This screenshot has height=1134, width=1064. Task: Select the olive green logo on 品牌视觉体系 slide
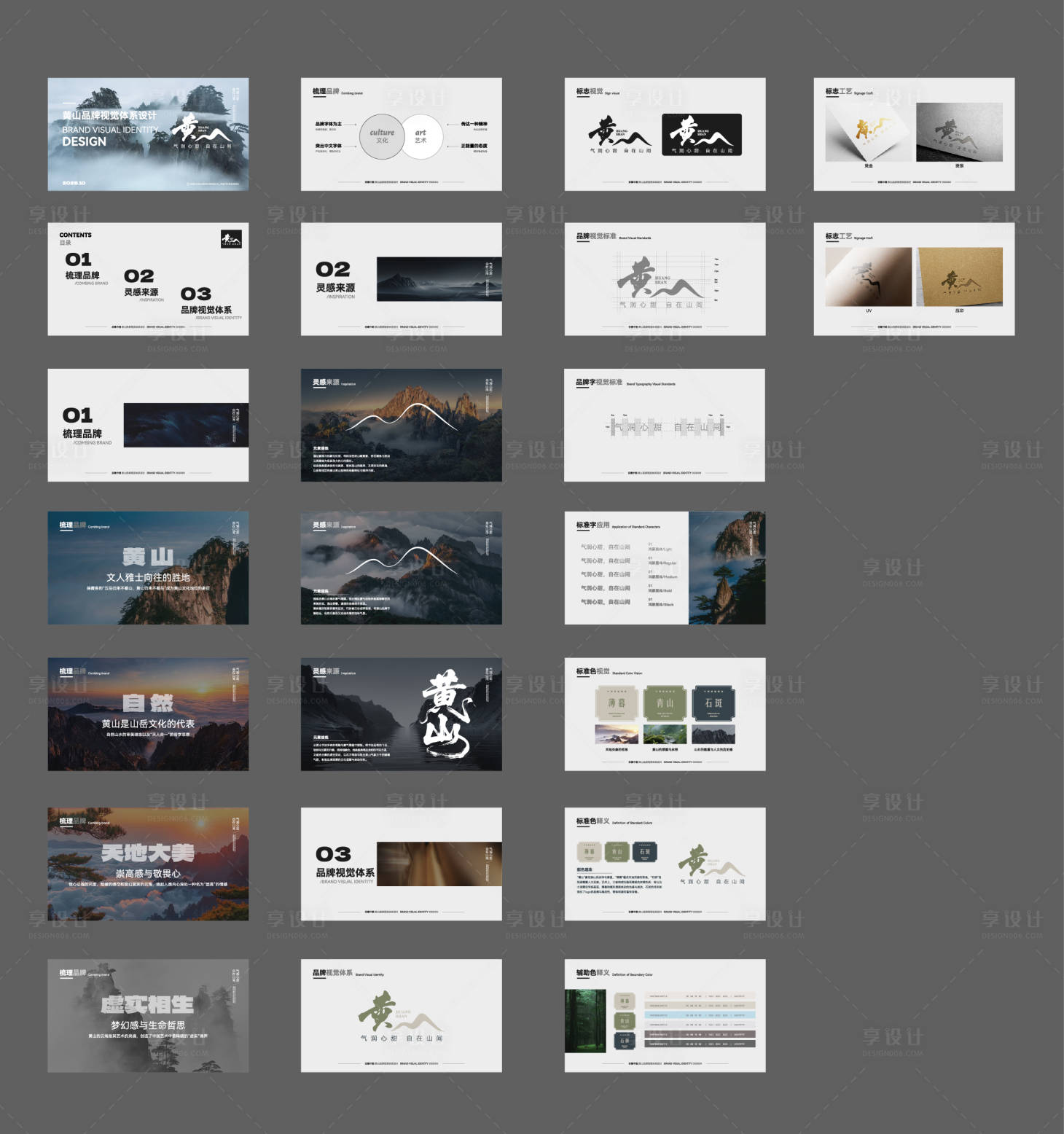401,1015
